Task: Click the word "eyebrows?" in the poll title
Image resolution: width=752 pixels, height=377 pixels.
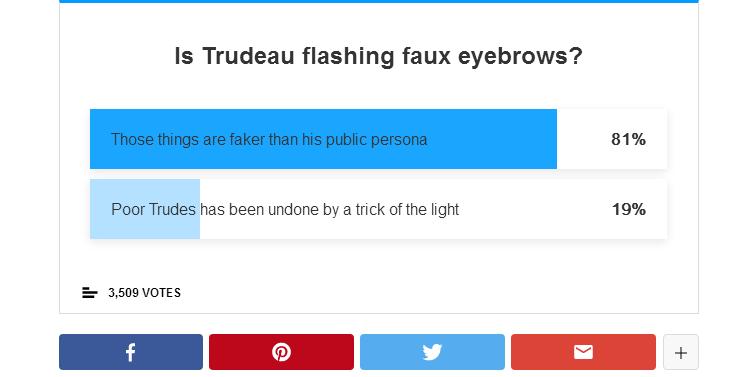Action: (520, 57)
